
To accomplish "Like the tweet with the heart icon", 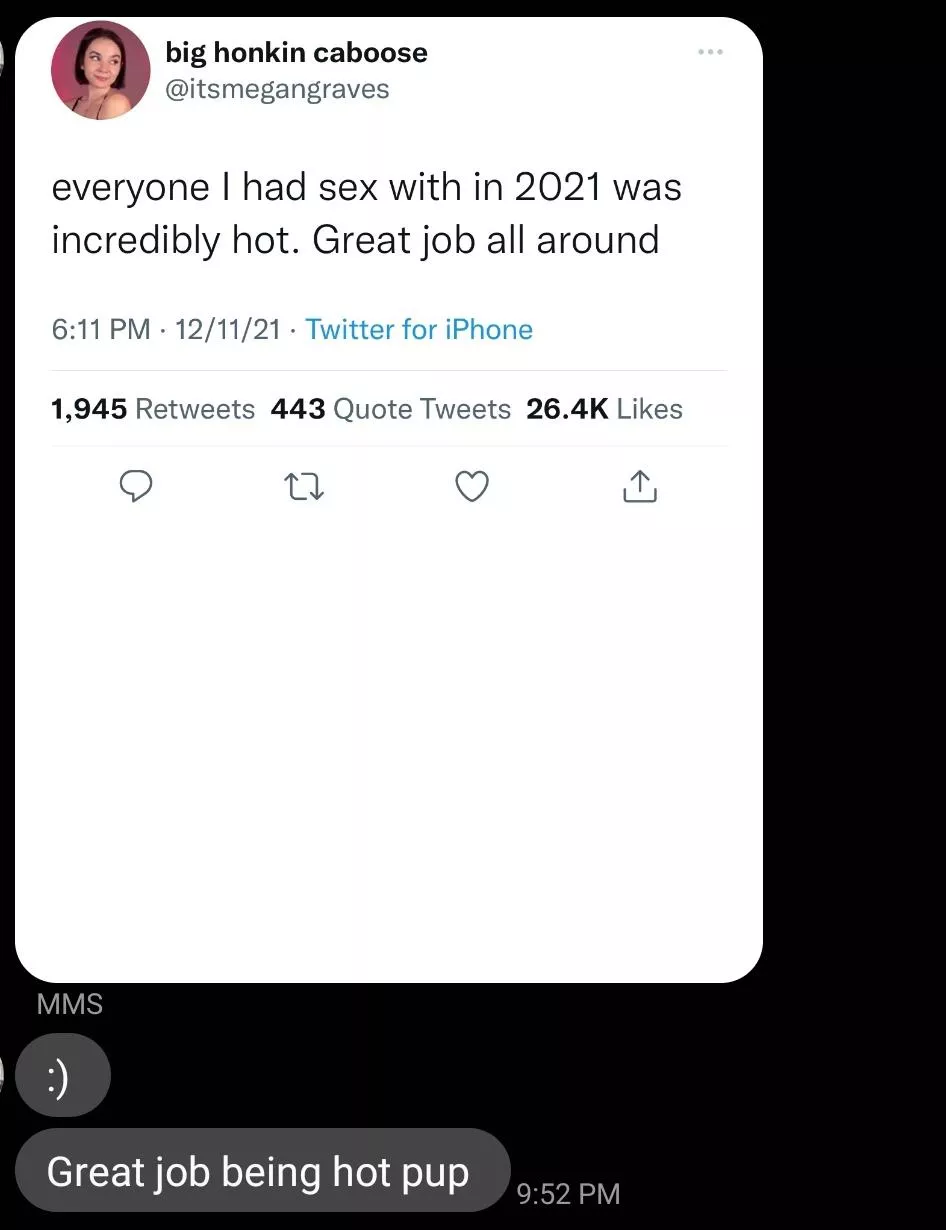I will pos(472,486).
